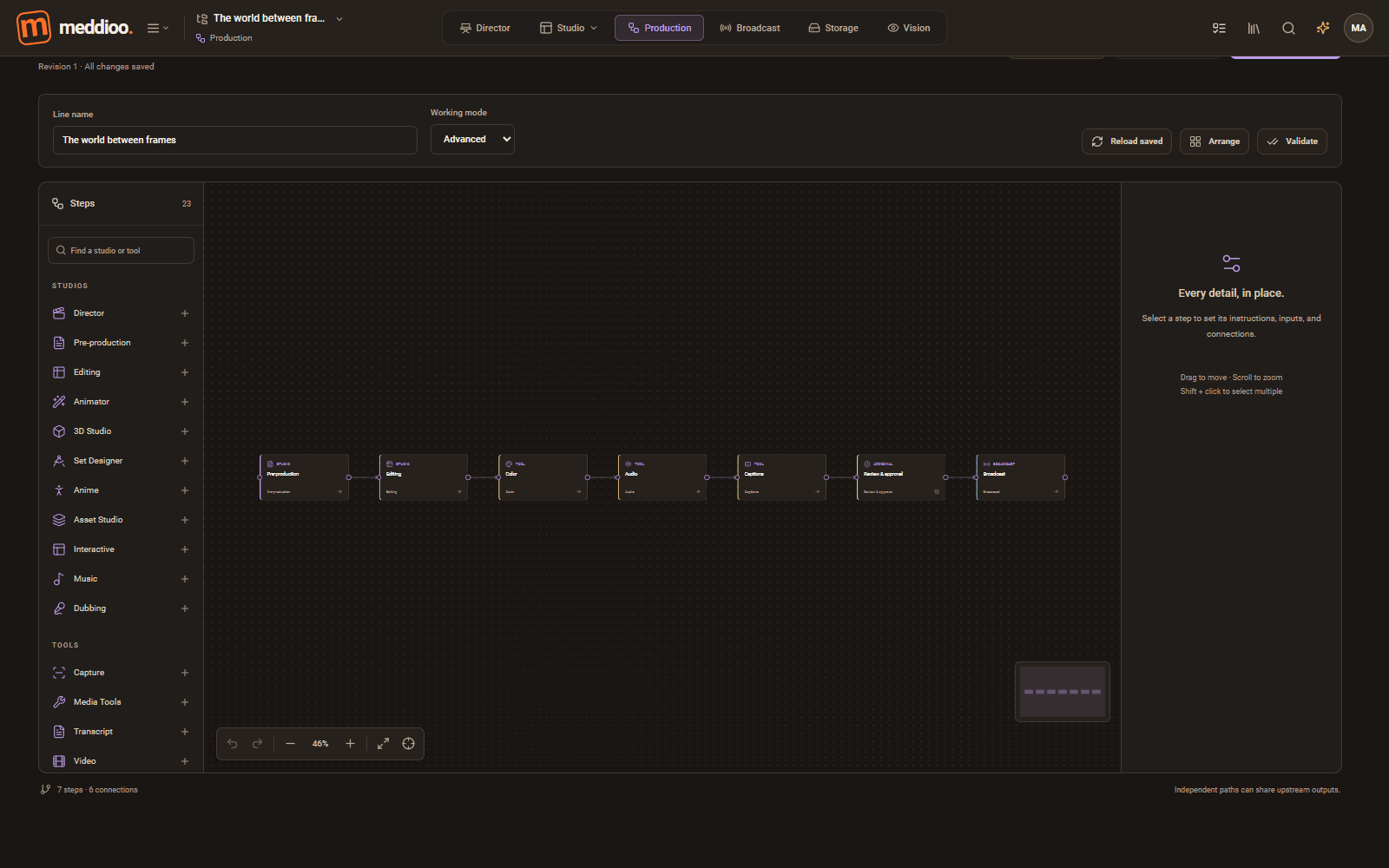Image resolution: width=1389 pixels, height=868 pixels.
Task: Add a Video tool step with plus
Action: [x=185, y=761]
